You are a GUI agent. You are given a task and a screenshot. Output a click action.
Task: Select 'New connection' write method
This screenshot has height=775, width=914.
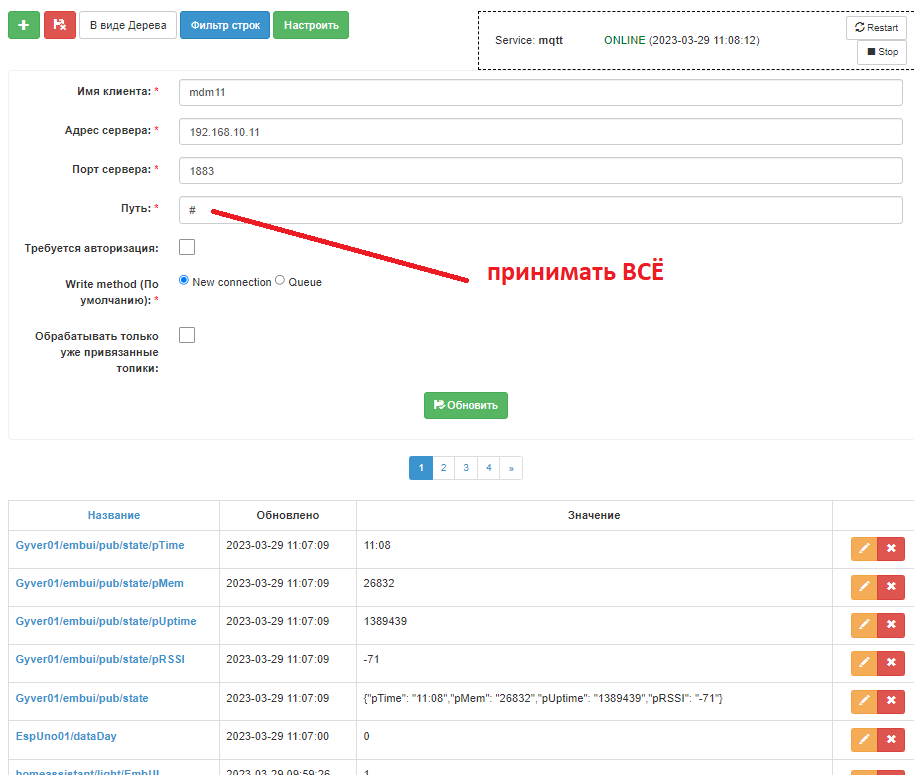[x=184, y=280]
